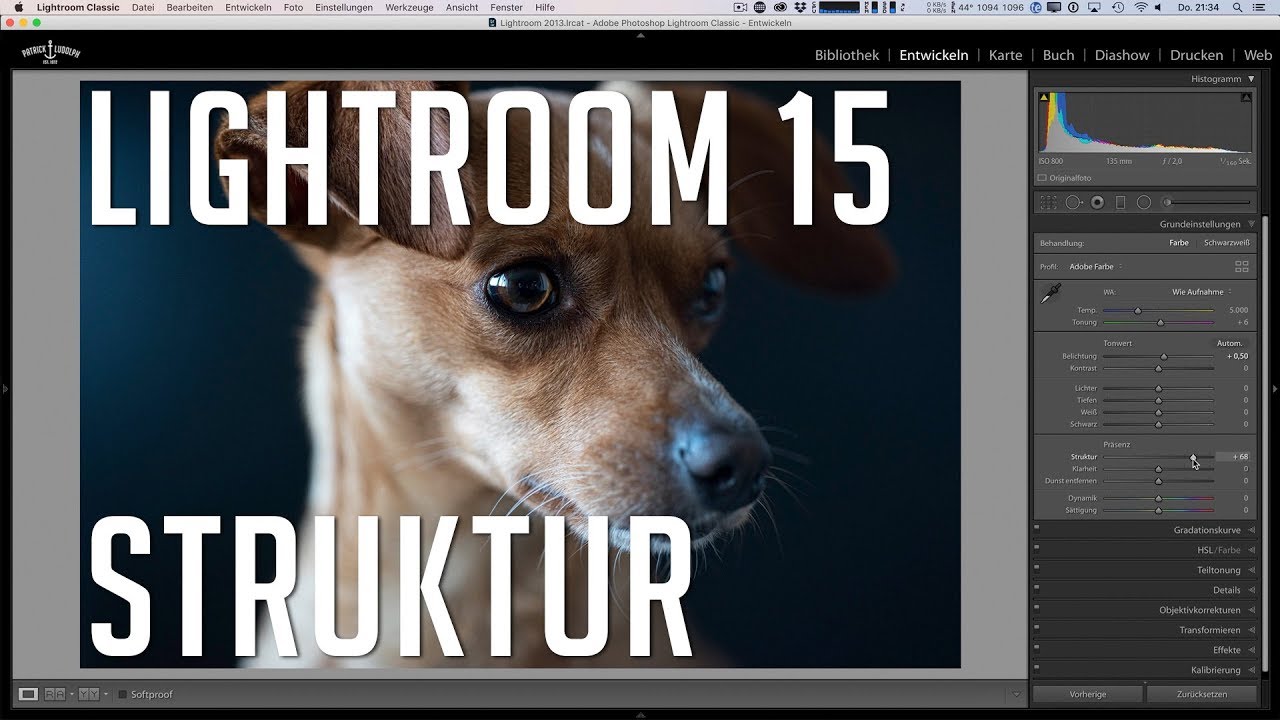The height and width of the screenshot is (720, 1280).
Task: Select the spot removal tool
Action: [x=1073, y=202]
